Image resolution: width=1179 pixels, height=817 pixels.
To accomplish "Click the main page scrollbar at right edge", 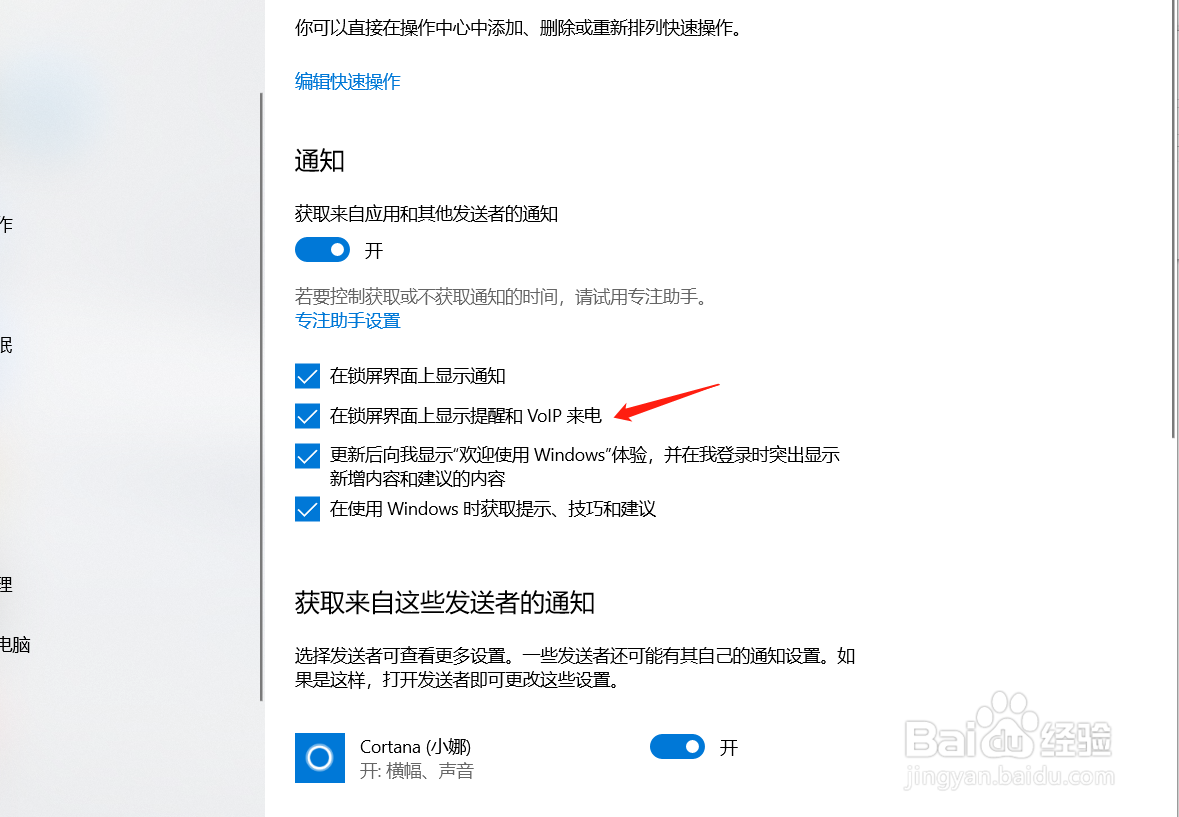I will pos(1174,218).
